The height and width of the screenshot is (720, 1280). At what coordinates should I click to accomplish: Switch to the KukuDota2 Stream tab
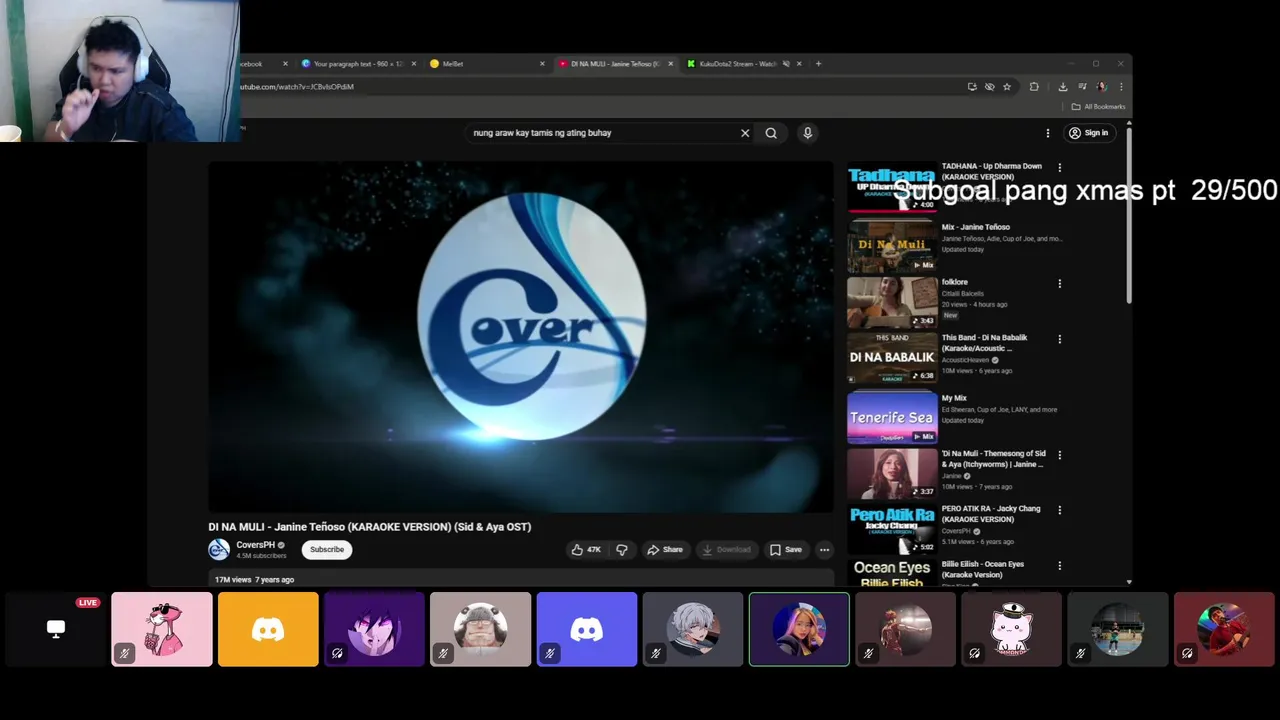(738, 64)
